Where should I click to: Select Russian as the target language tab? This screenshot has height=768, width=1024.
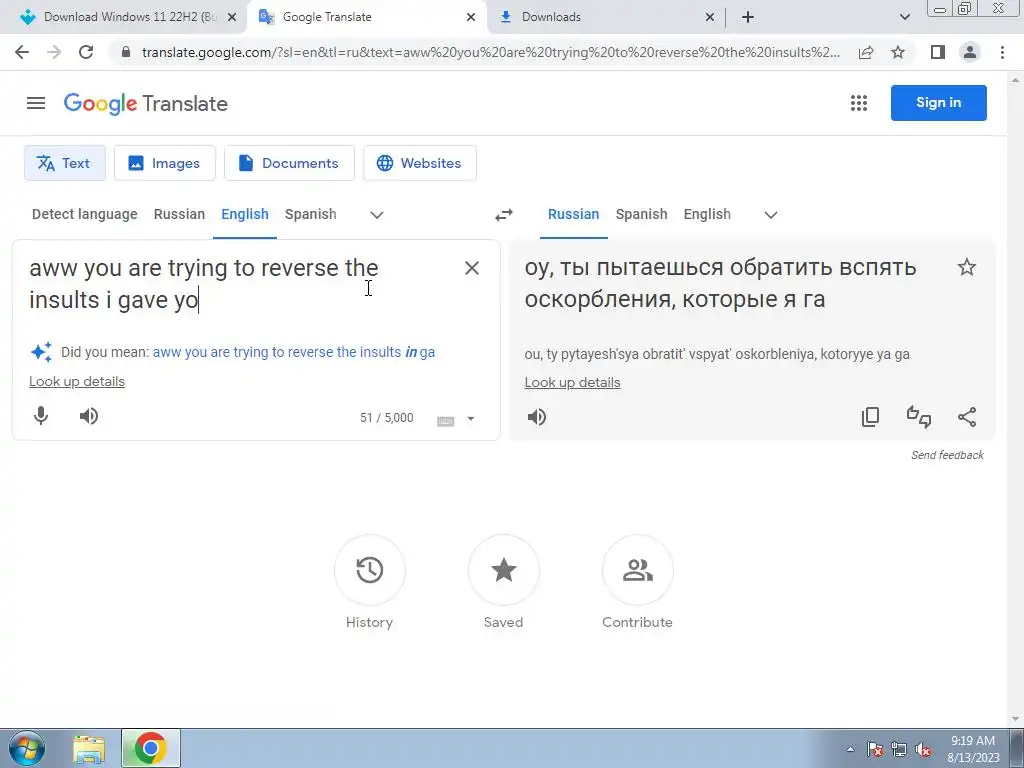pos(573,214)
